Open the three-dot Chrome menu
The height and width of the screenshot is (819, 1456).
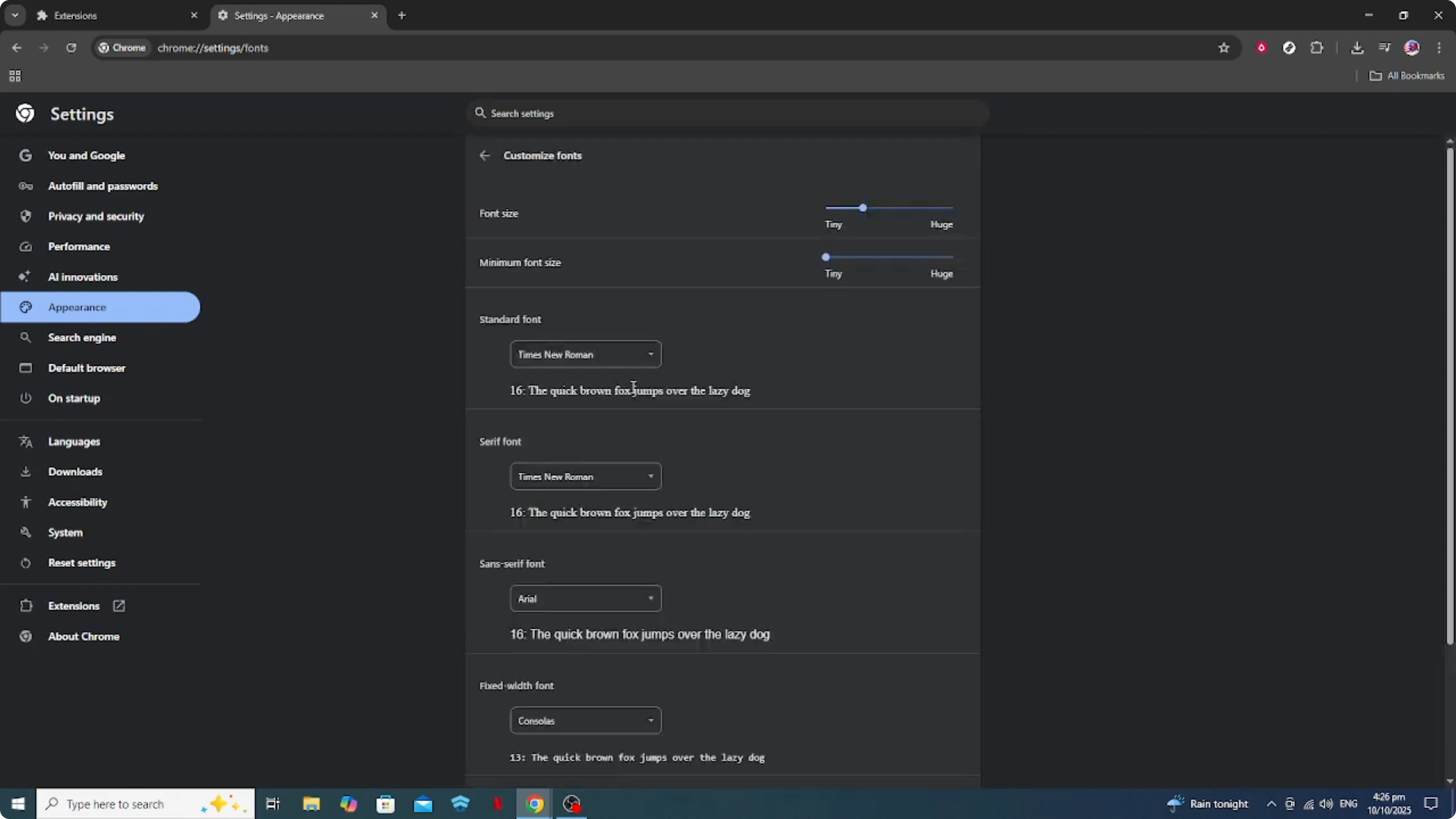pyautogui.click(x=1440, y=47)
